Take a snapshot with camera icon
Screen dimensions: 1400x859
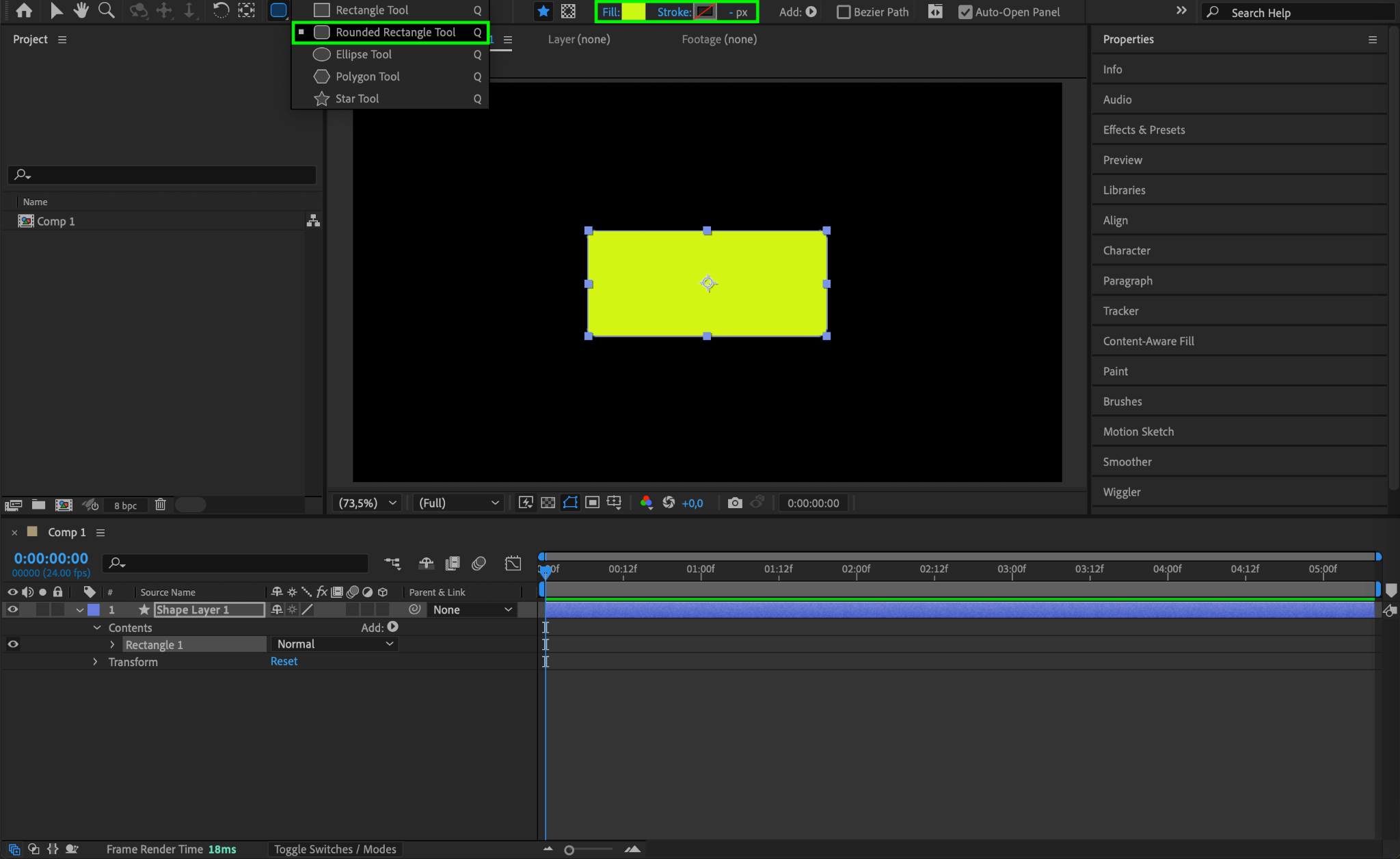[735, 503]
